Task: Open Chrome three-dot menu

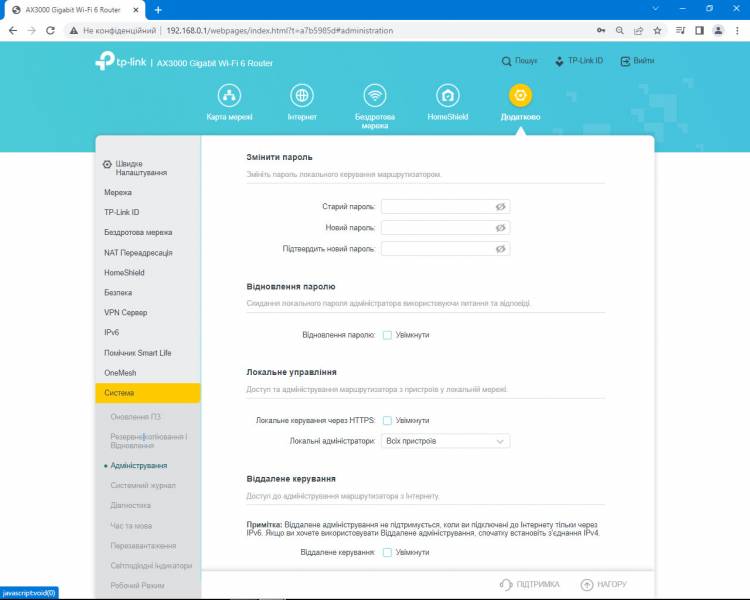Action: (737, 30)
